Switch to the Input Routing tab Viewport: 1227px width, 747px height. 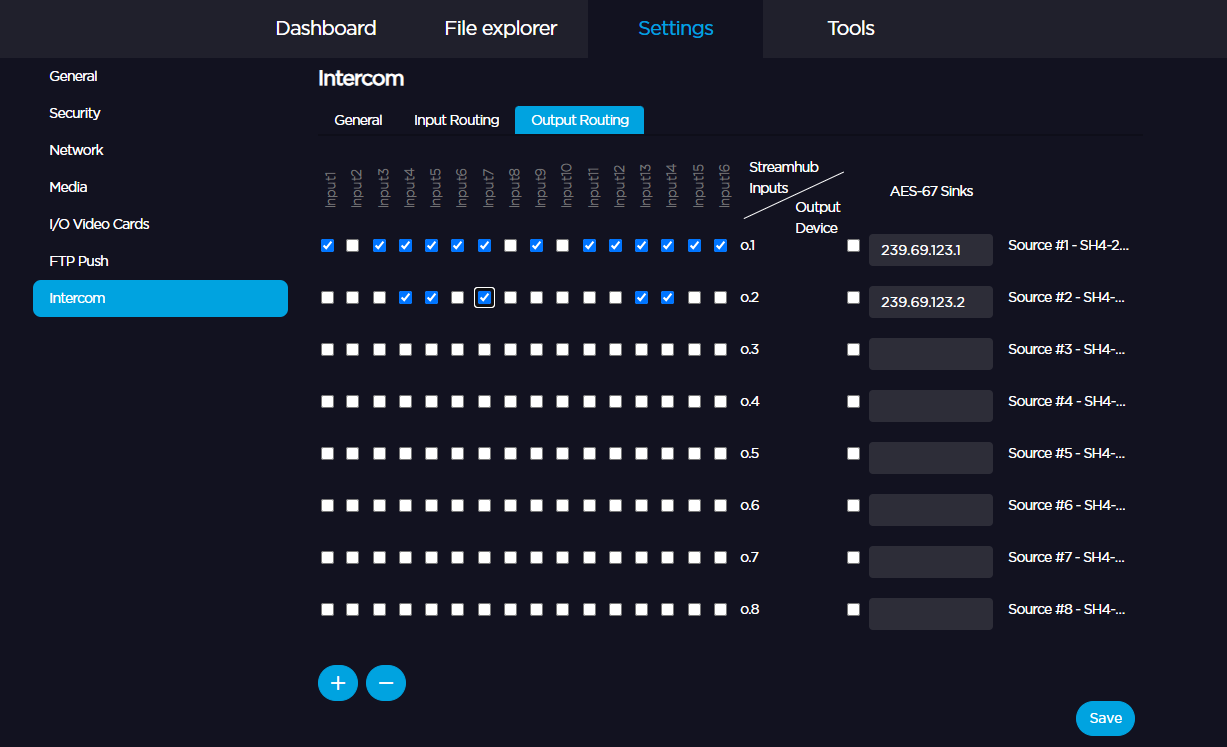coord(456,119)
